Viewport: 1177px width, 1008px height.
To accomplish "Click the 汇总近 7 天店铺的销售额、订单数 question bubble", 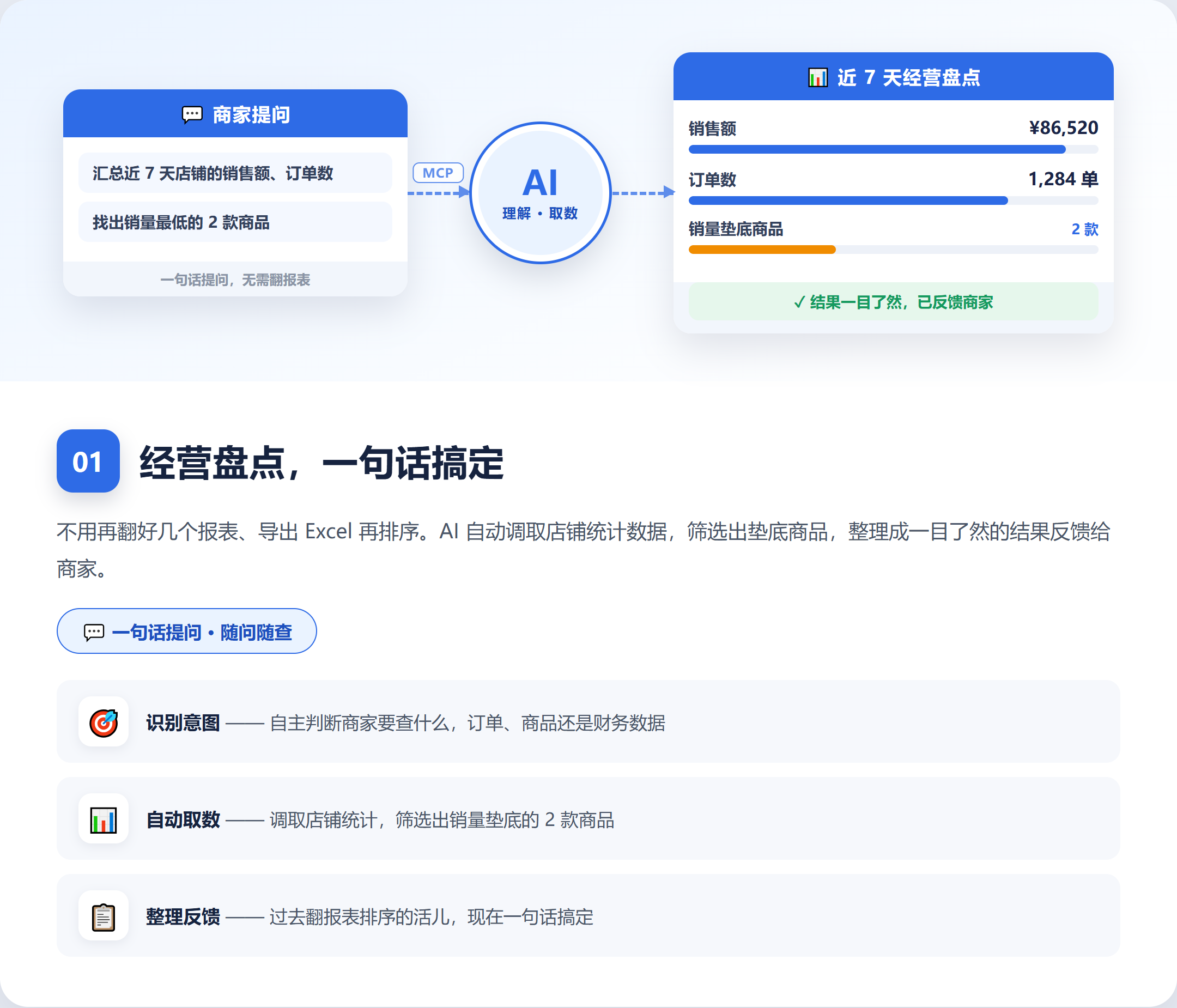I will point(235,173).
